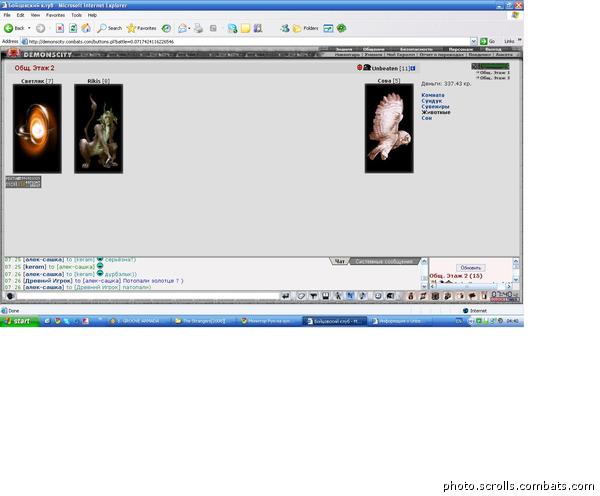Open the Rikis character portrait
Viewport: 600px width, 496px height.
coord(98,129)
